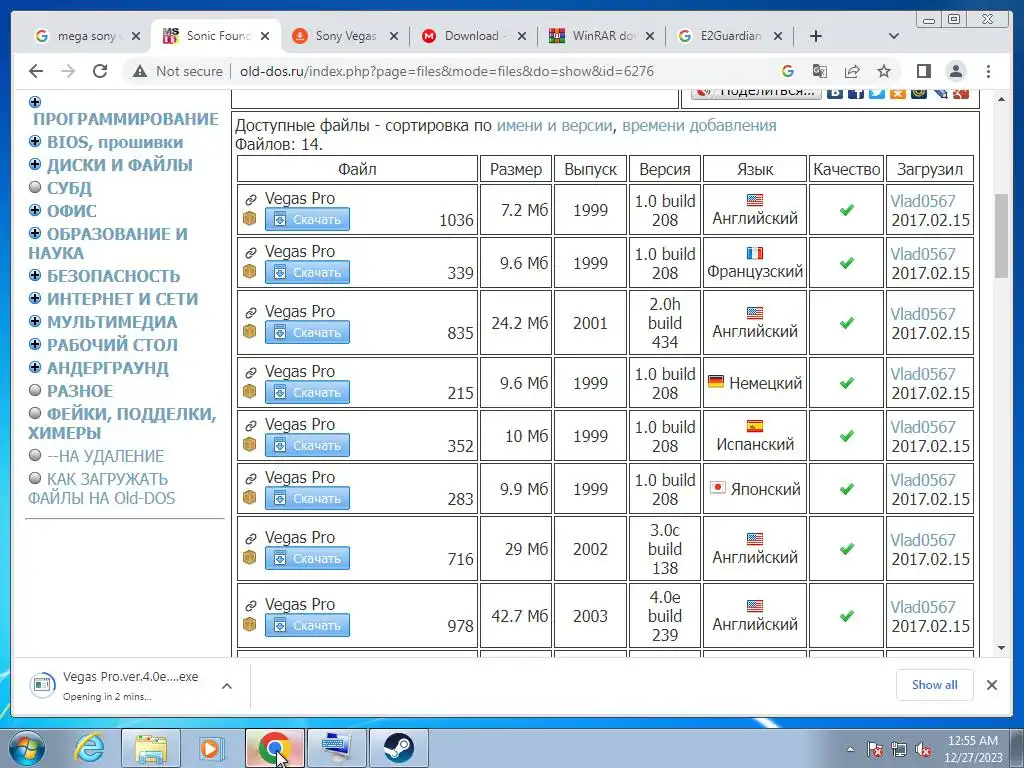Open Chrome's three-dot menu
The image size is (1024, 768).
click(989, 71)
